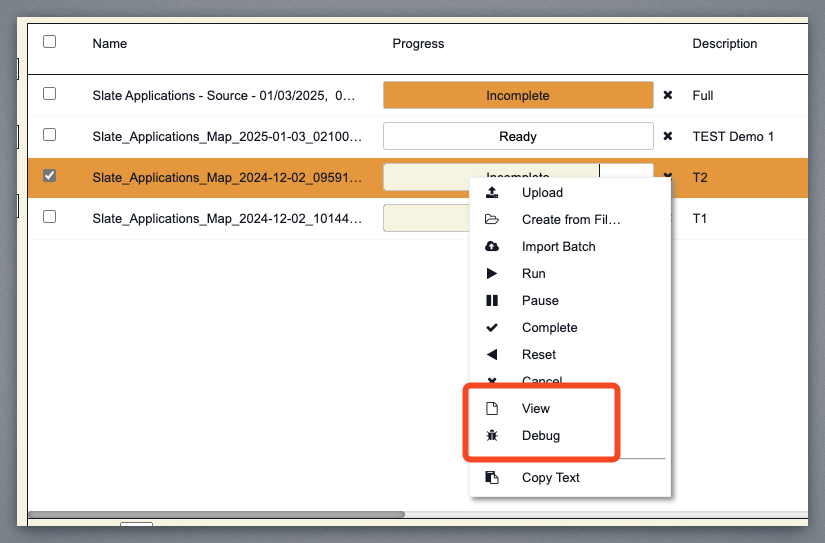Click the open-folder Create from File icon
This screenshot has height=543, width=825.
[x=491, y=220]
